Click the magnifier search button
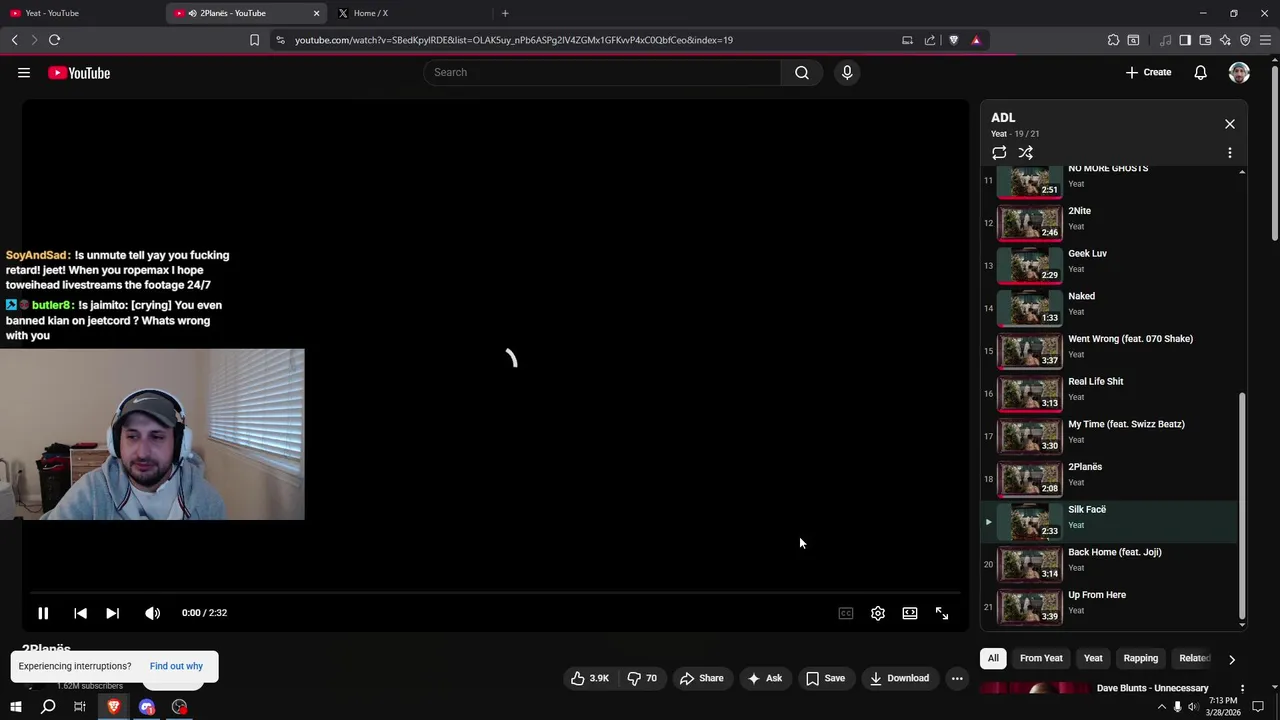 tap(802, 72)
